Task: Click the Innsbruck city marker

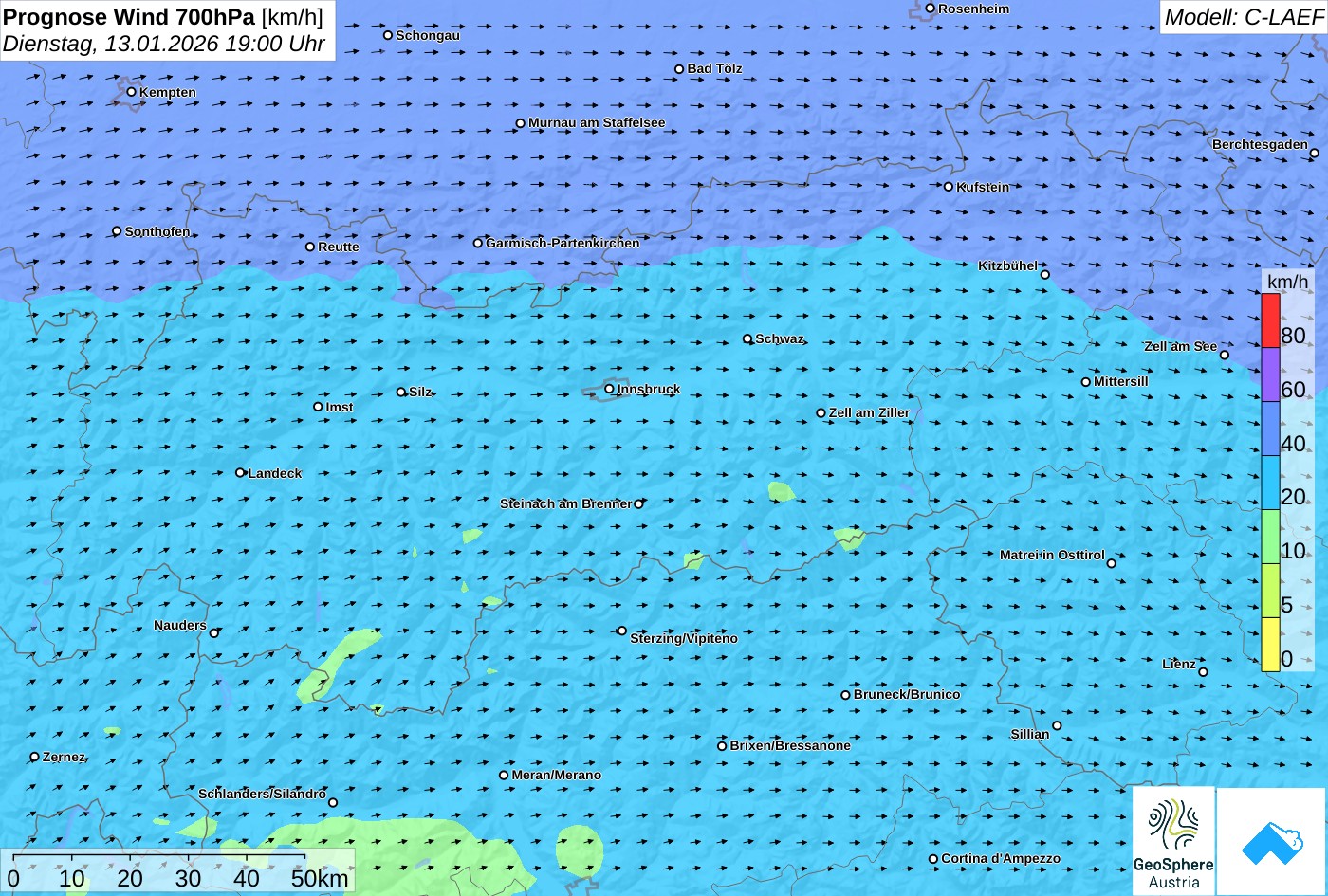Action: click(x=609, y=389)
